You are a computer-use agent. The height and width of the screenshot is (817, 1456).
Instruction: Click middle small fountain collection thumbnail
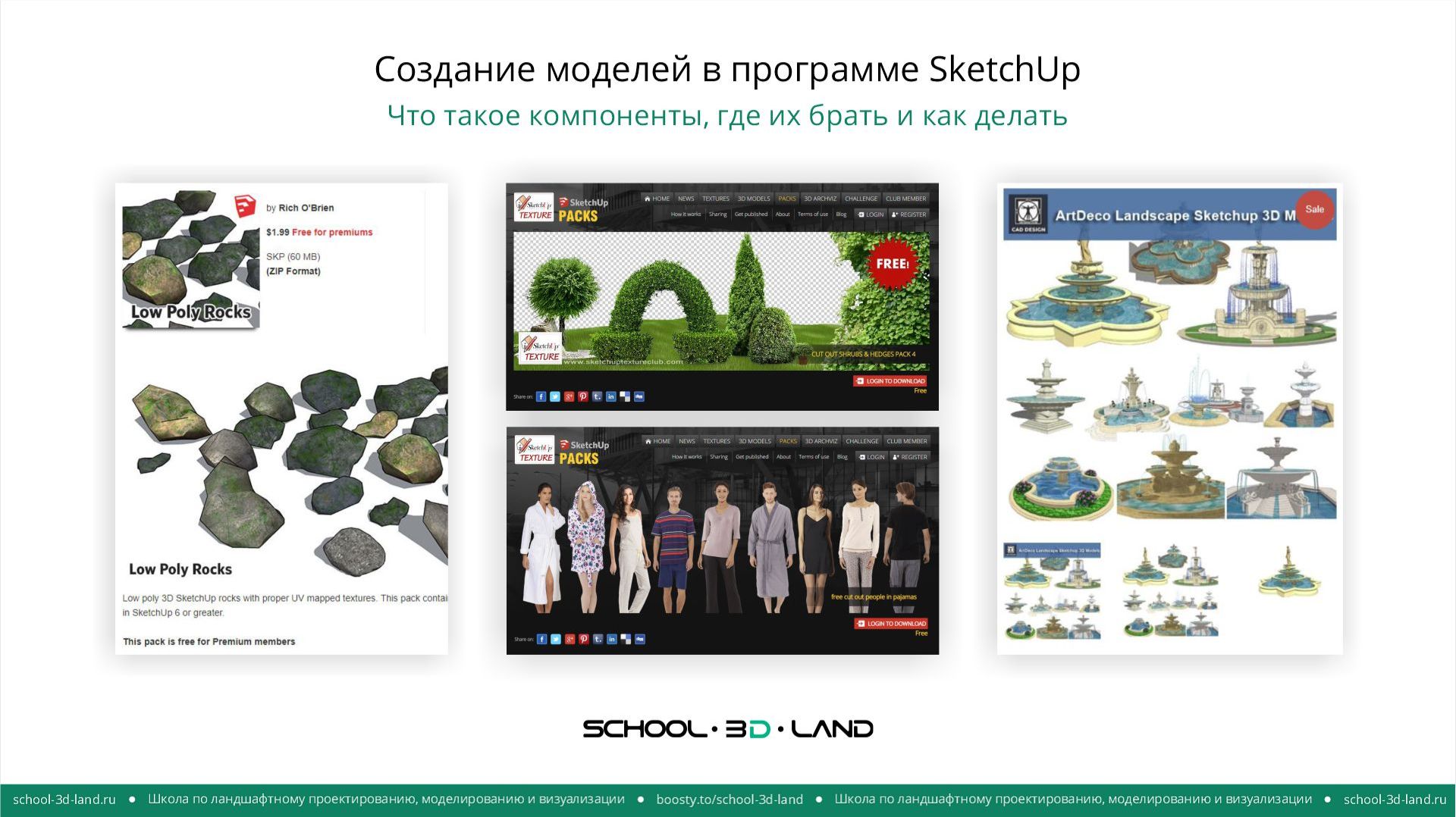tap(1170, 591)
